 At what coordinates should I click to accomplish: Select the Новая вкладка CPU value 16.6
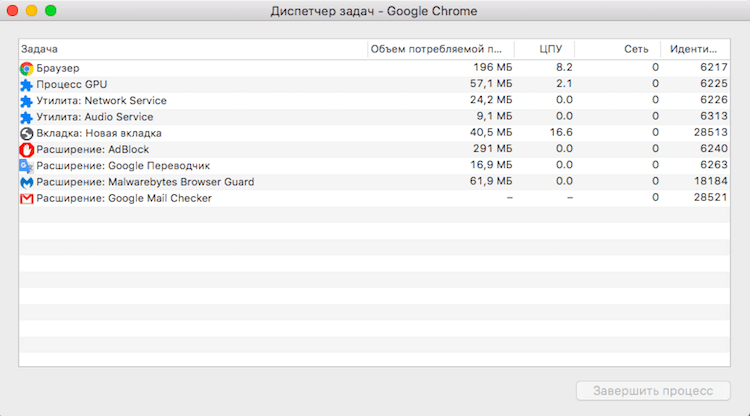tap(561, 133)
